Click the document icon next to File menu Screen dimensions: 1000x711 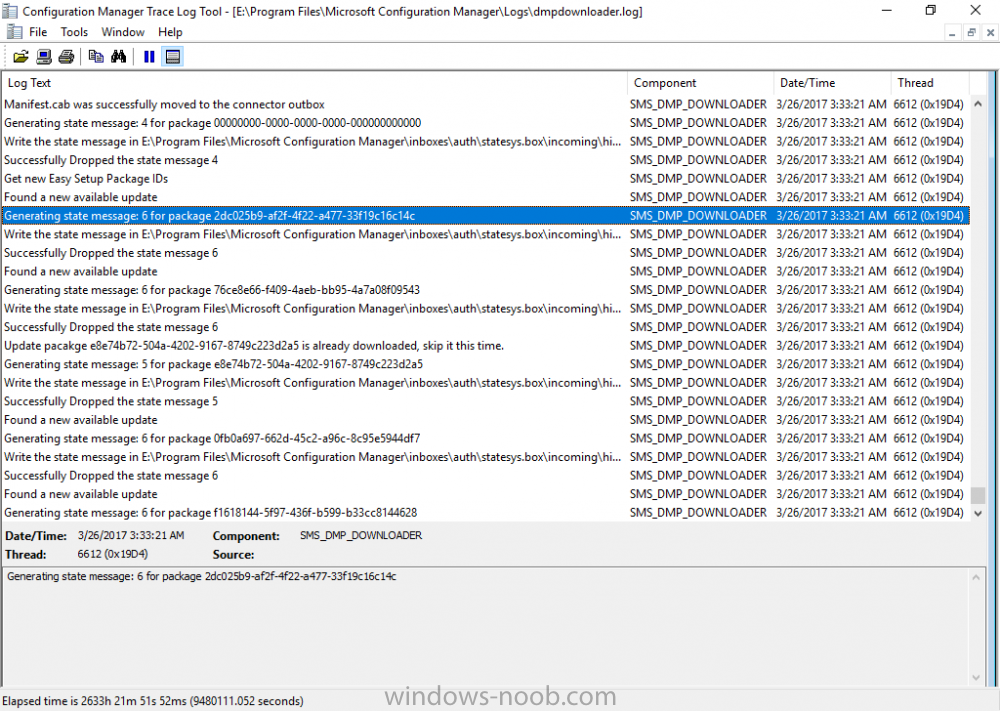[14, 32]
